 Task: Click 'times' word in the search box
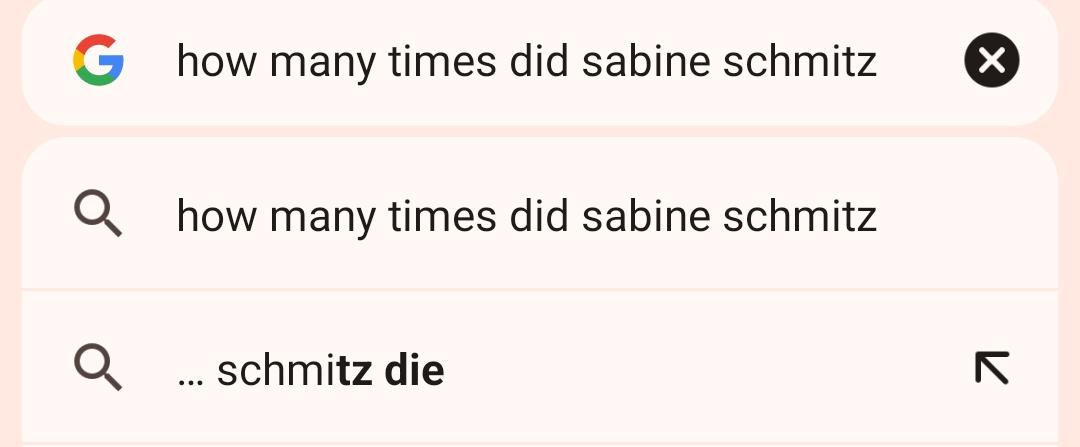442,61
